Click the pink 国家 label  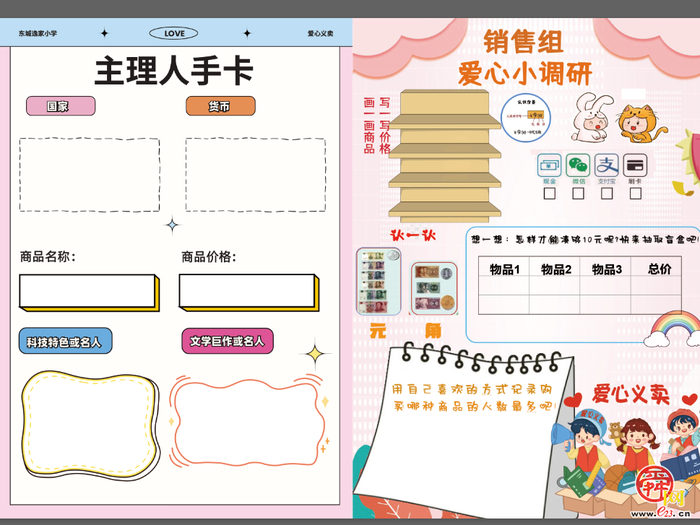point(60,106)
